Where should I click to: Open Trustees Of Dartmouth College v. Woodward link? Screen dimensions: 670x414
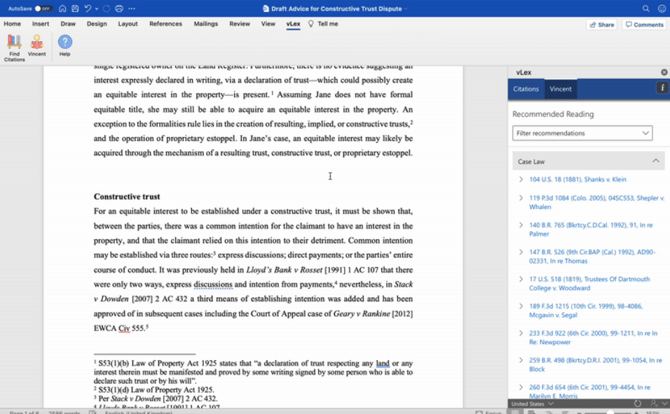click(589, 283)
